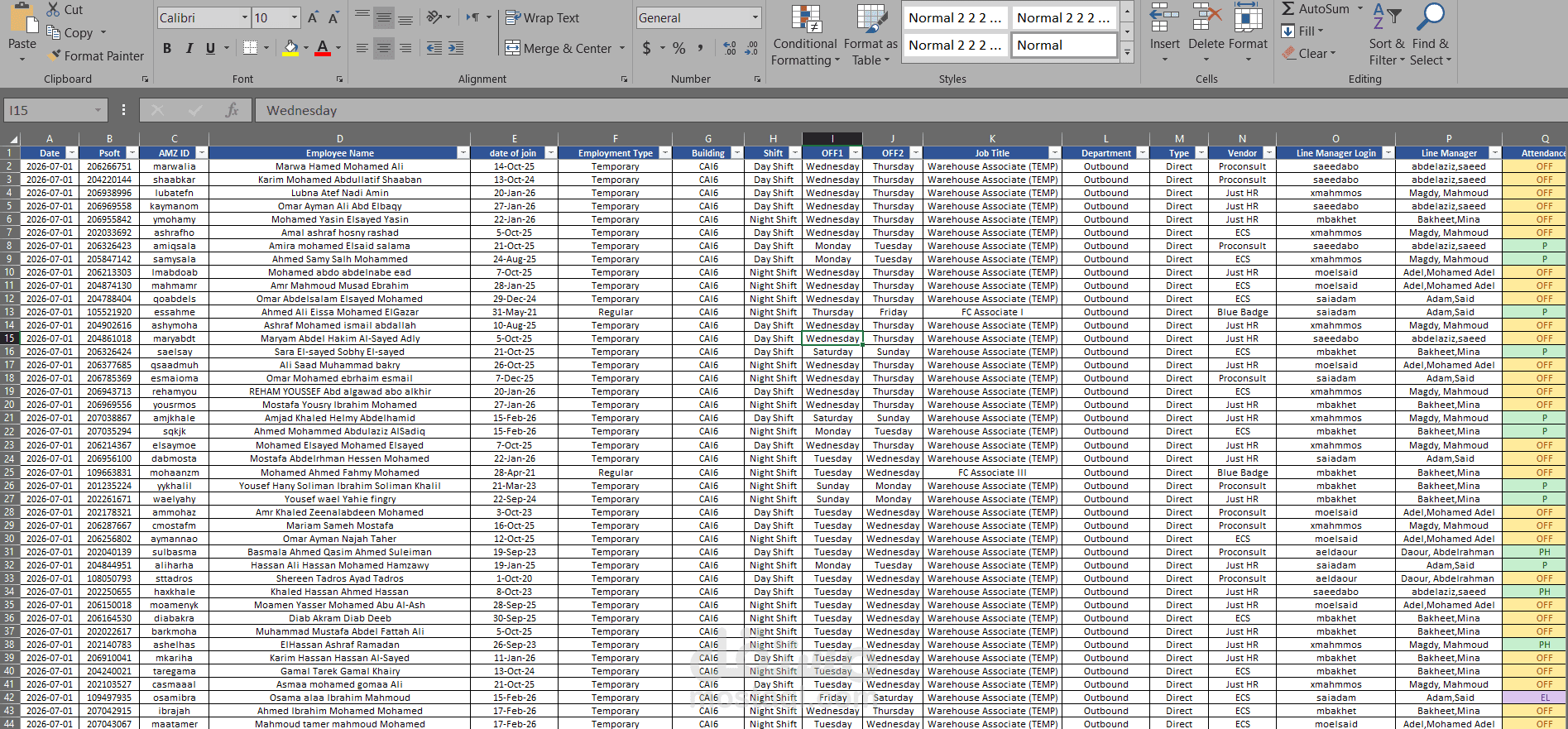1568x729 pixels.
Task: Click the Paste clipboard icon
Action: (x=22, y=18)
